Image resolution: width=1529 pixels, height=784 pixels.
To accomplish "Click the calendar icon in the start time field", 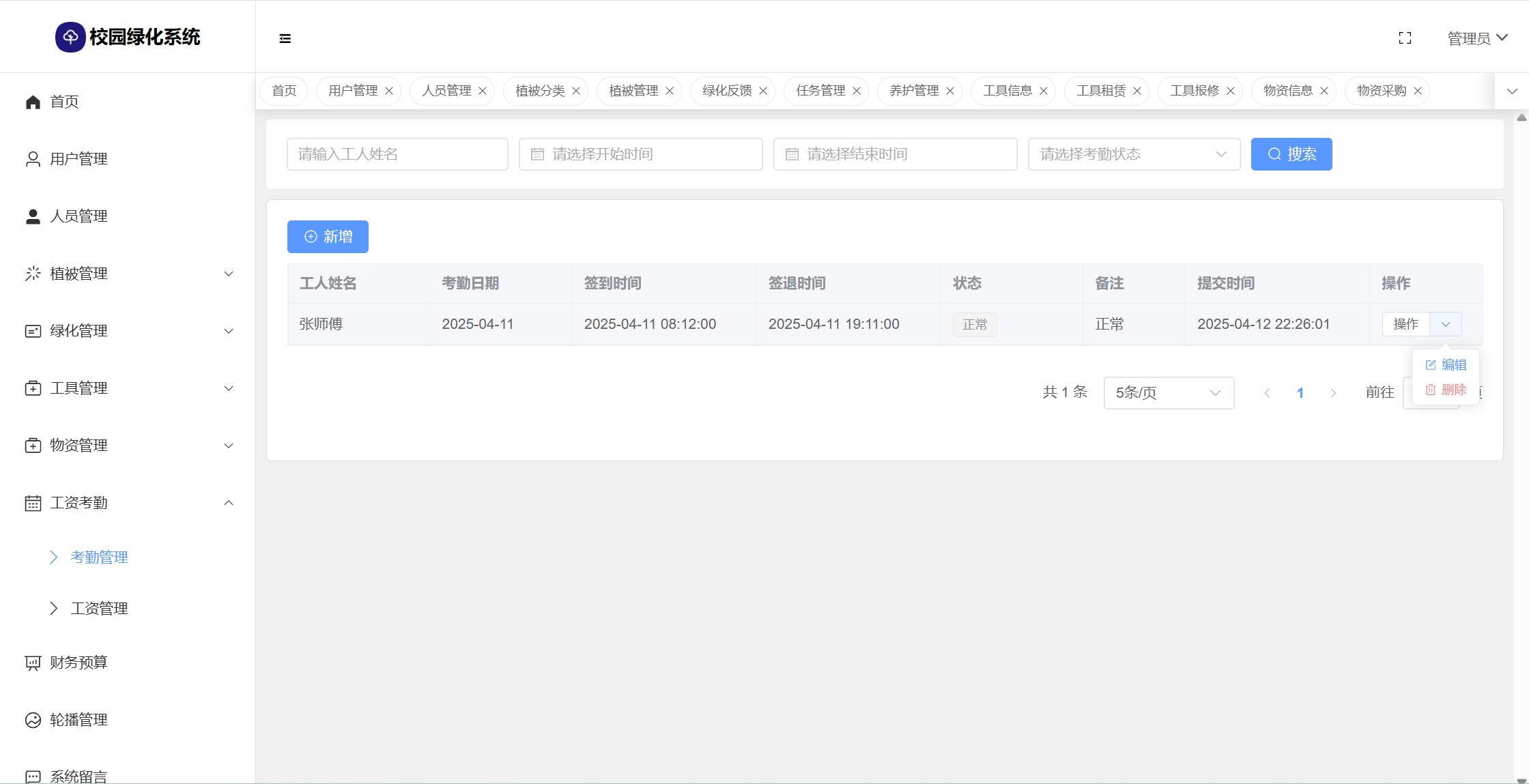I will pos(537,154).
